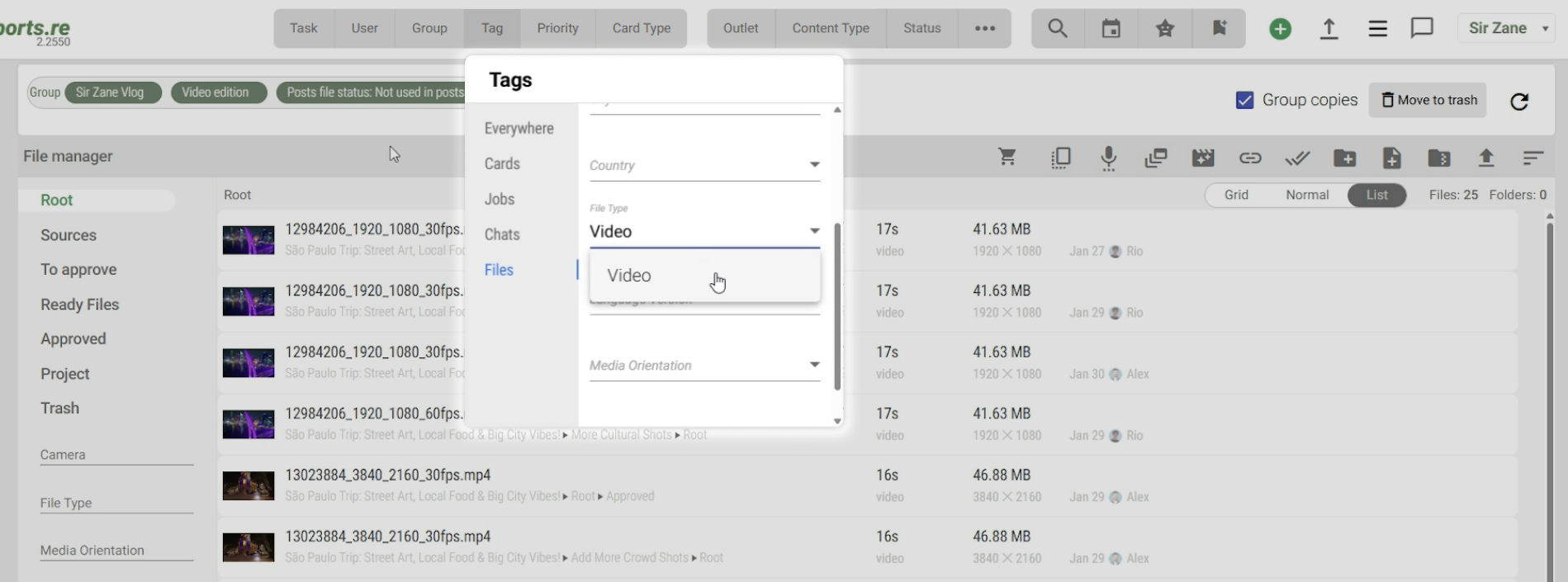Click the shopping cart icon in File manager
The height and width of the screenshot is (582, 1568).
1007,157
